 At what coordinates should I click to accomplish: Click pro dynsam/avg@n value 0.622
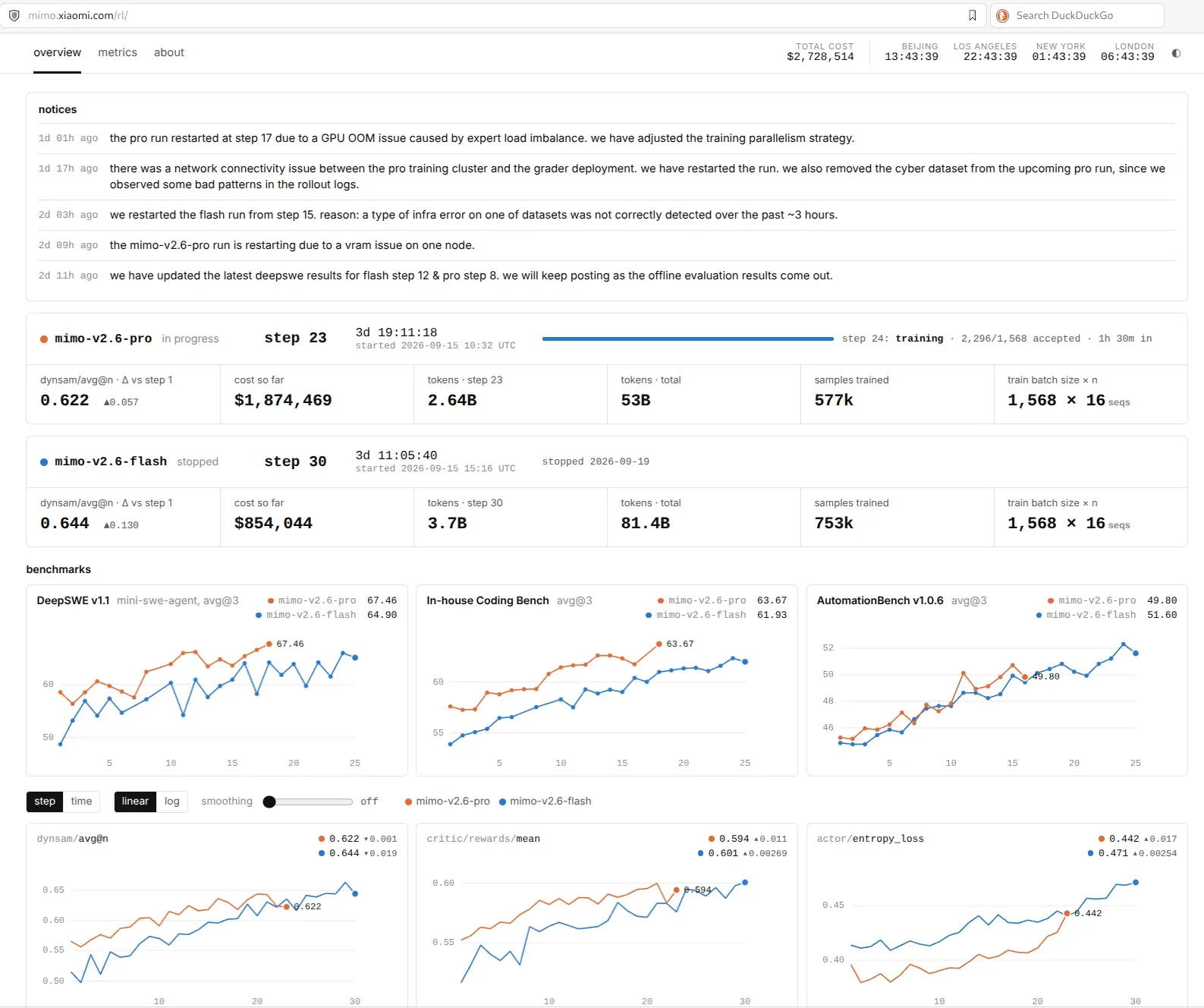tap(64, 400)
